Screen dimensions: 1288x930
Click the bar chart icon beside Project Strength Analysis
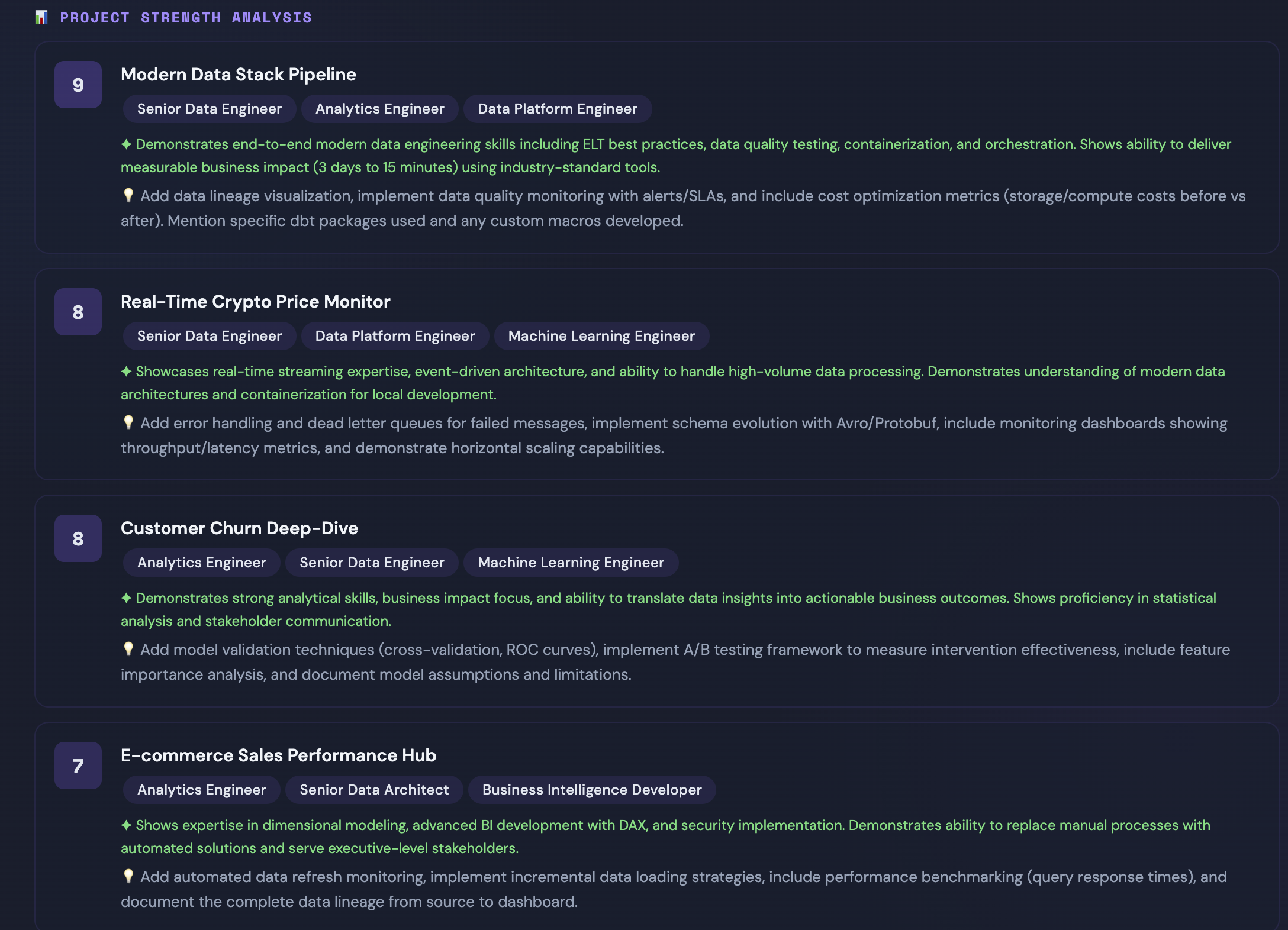[41, 18]
